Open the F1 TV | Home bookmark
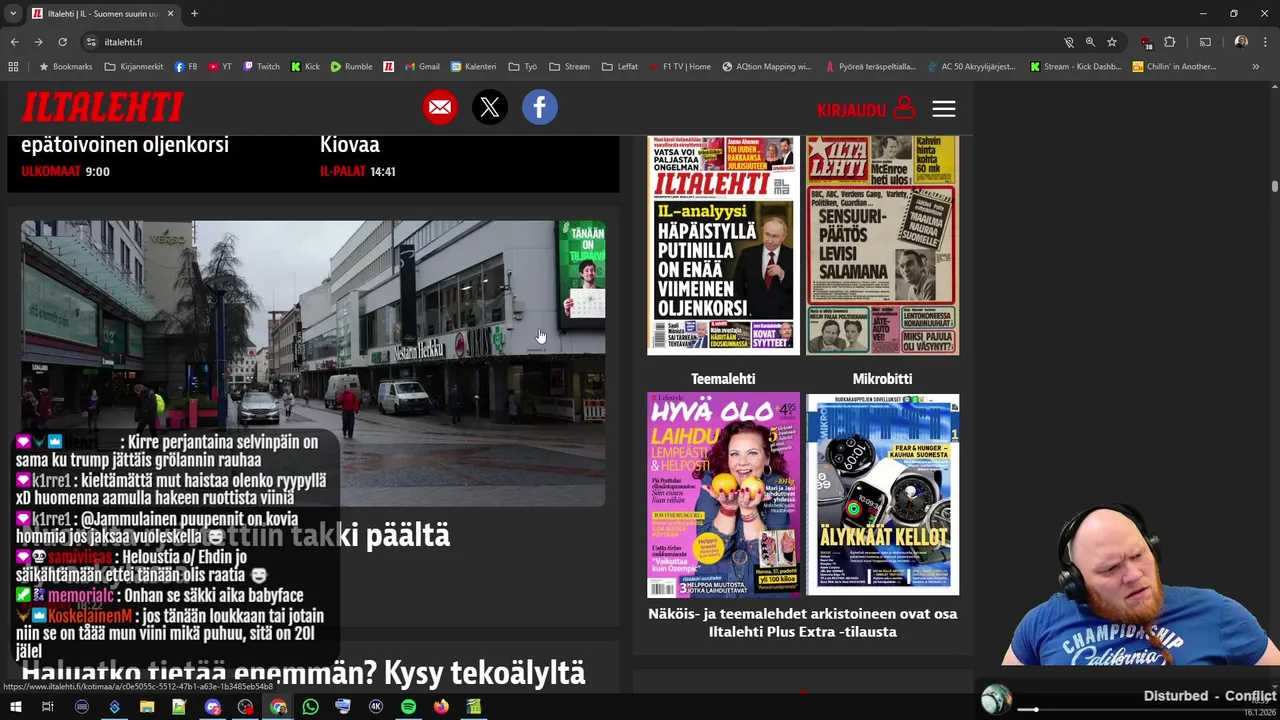The image size is (1280, 720). [680, 67]
